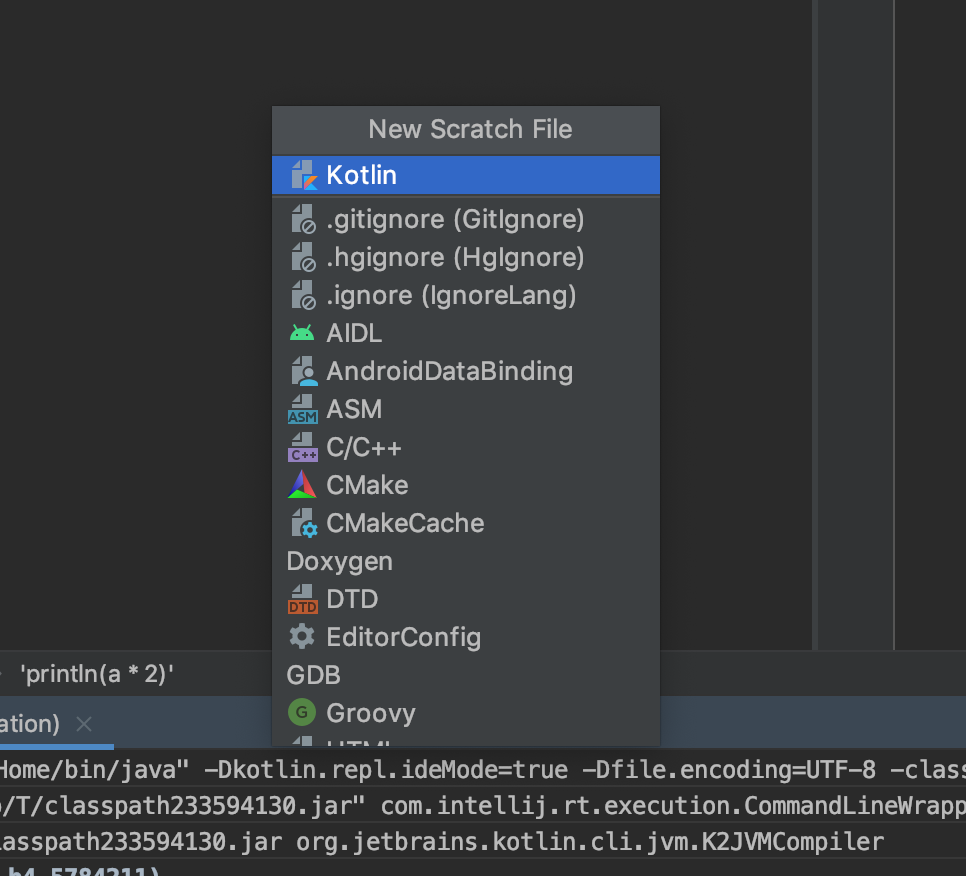Choose C/C++ scratch file type
The height and width of the screenshot is (876, 966).
click(x=466, y=448)
